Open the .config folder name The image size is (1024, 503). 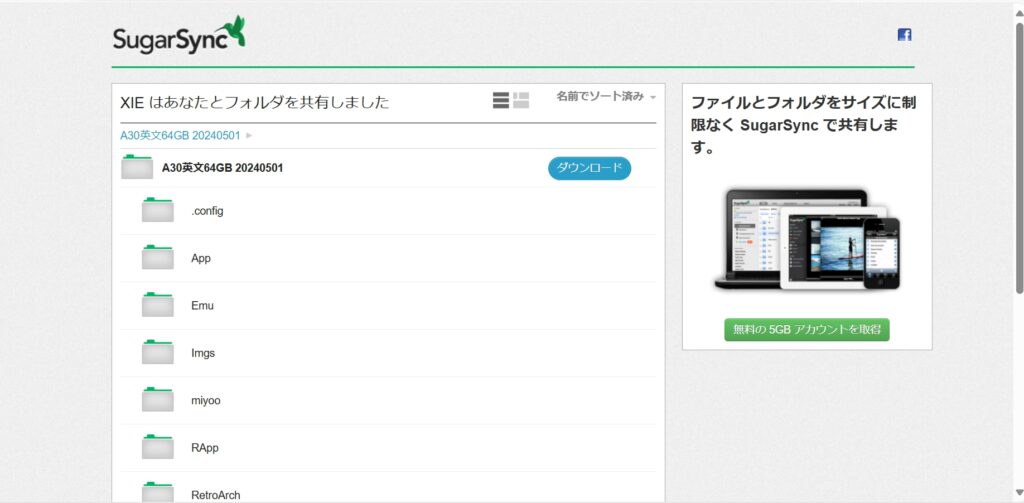pos(207,211)
